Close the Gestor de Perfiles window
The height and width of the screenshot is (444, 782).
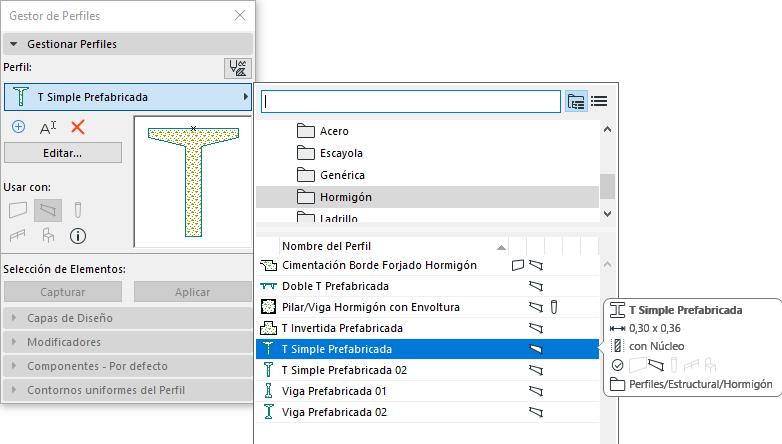pos(240,15)
